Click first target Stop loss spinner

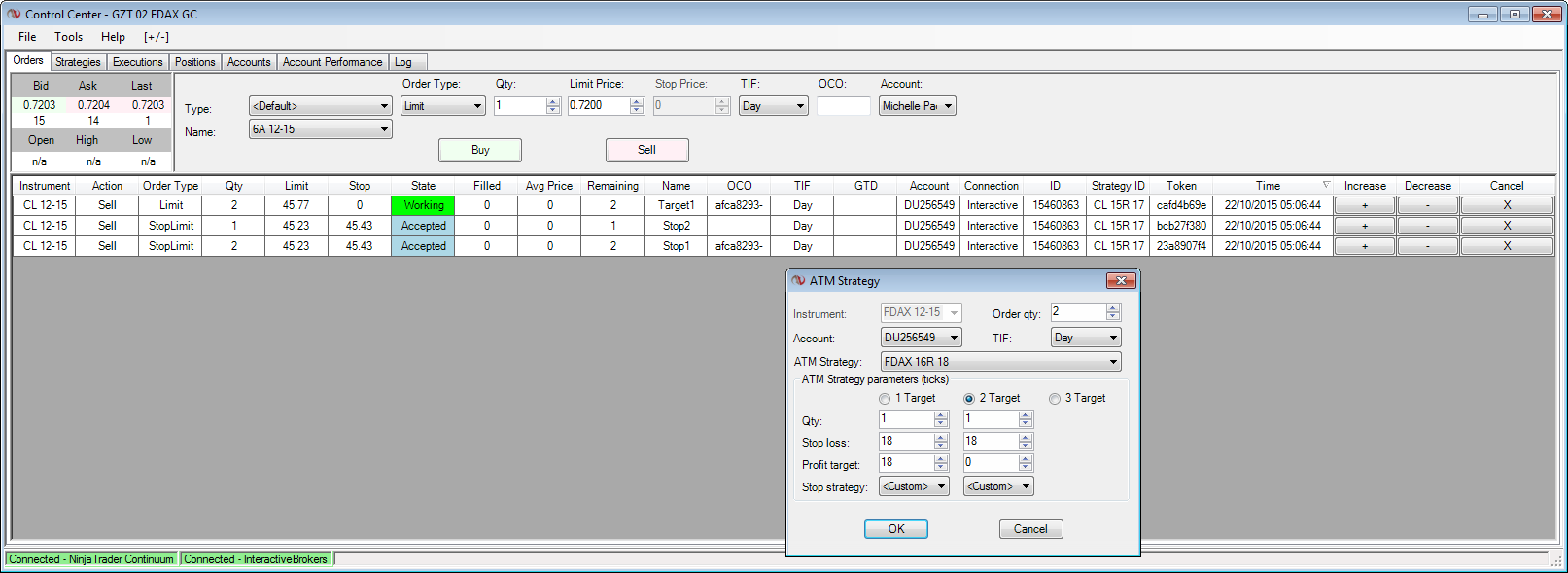pyautogui.click(x=940, y=441)
